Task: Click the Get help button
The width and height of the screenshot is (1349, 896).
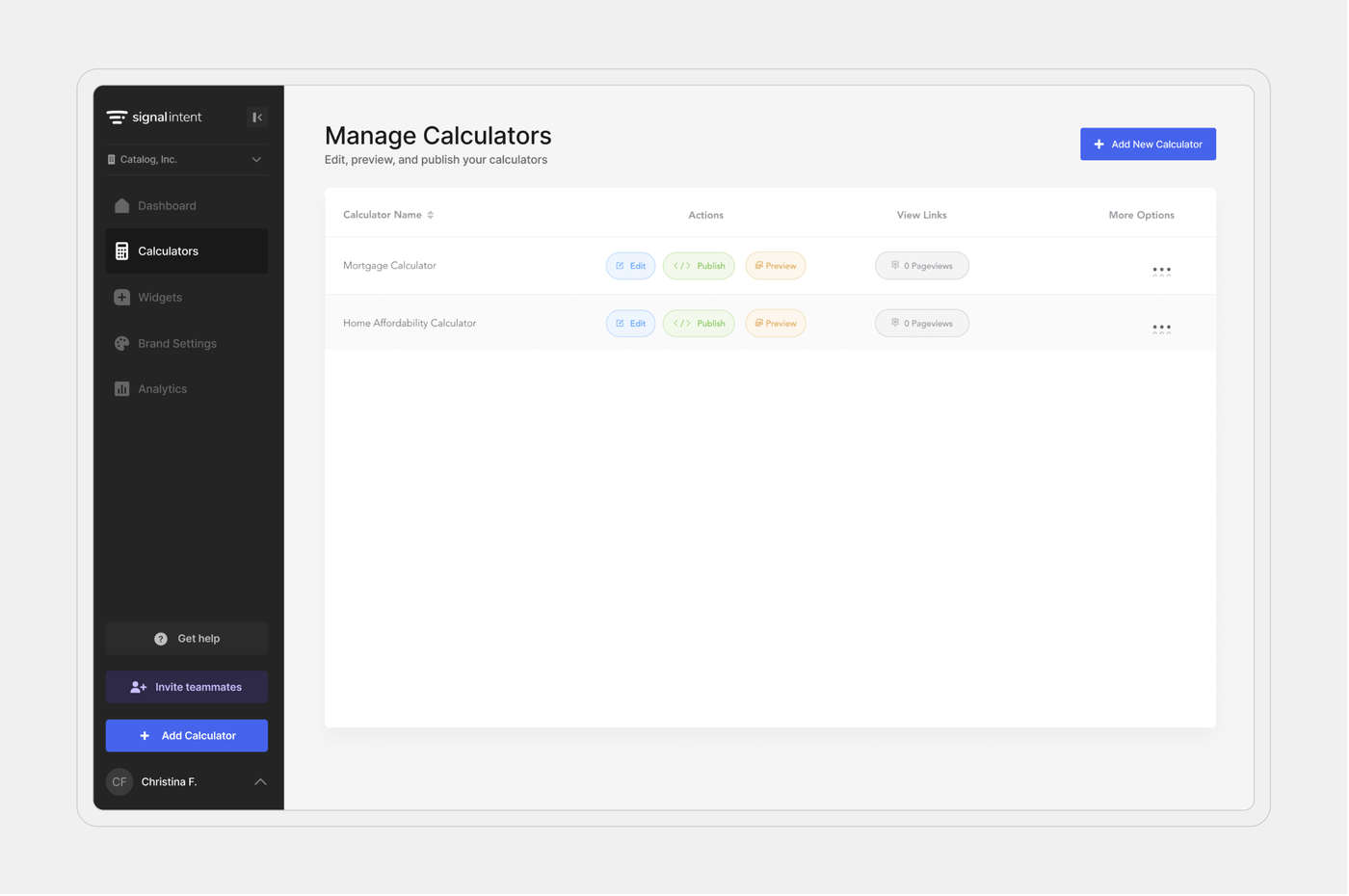Action: [x=187, y=639]
